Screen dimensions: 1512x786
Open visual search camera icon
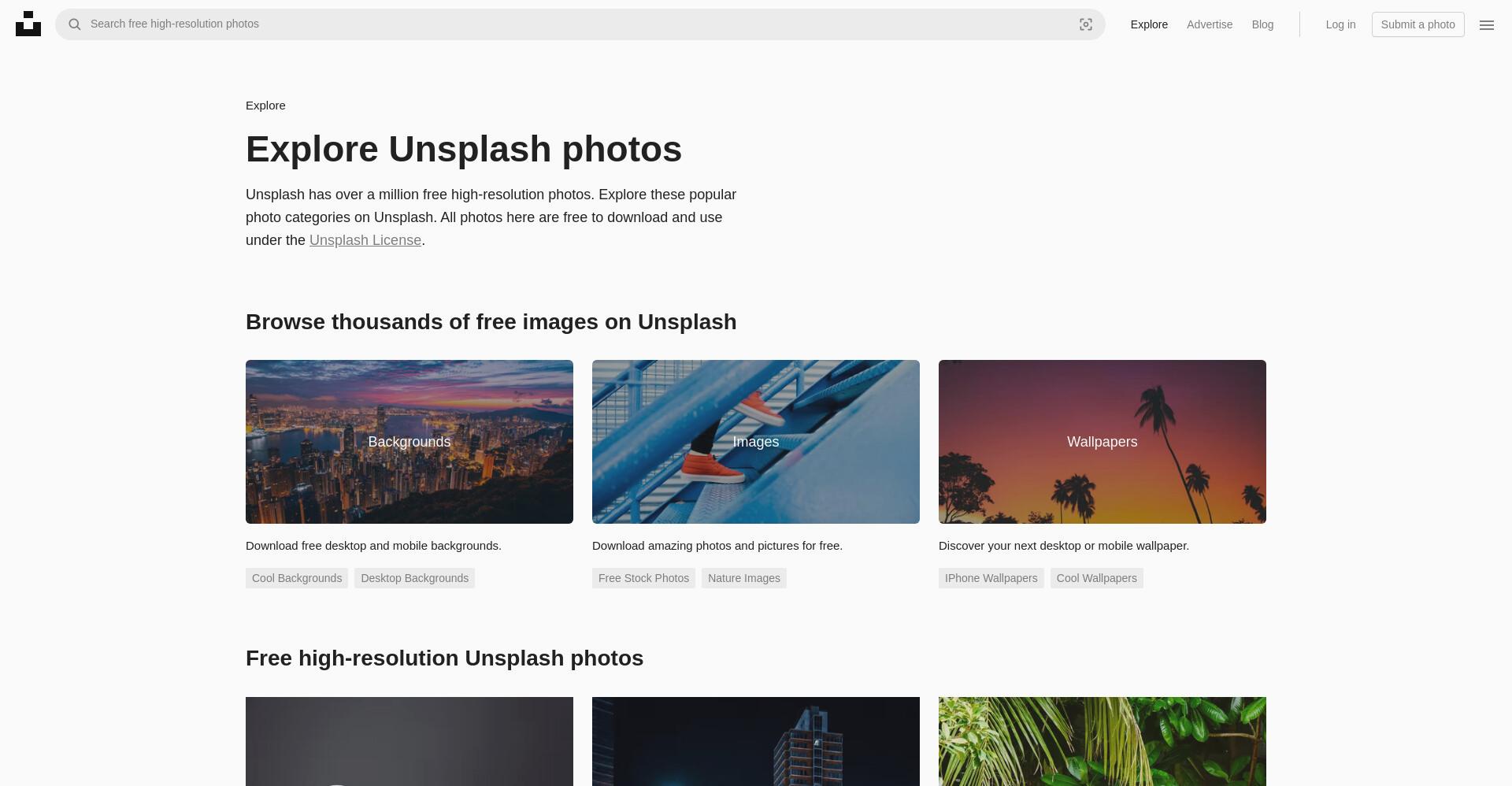(1086, 24)
